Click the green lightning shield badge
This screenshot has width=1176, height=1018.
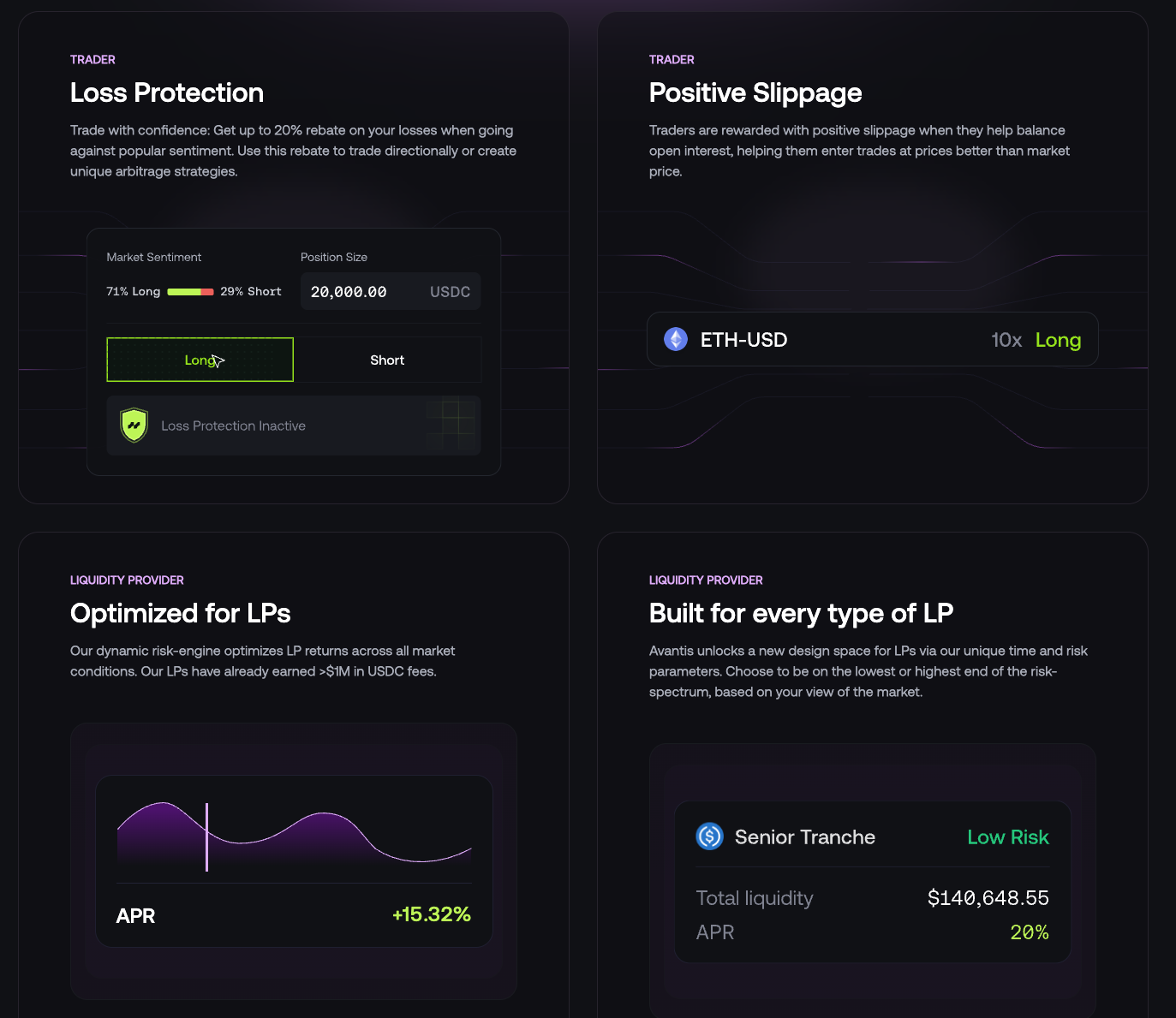point(133,426)
